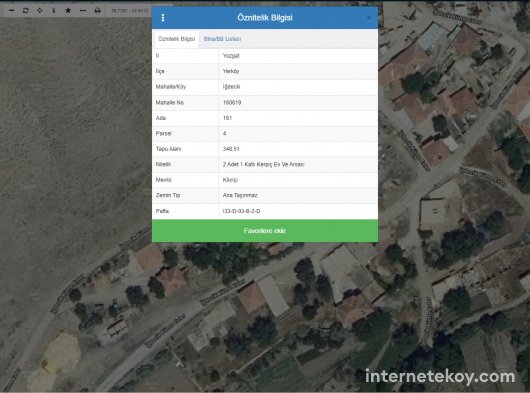Click the Öznitelik Bilgisi dialog title
Viewport: 530px width, 393px height.
pos(265,18)
